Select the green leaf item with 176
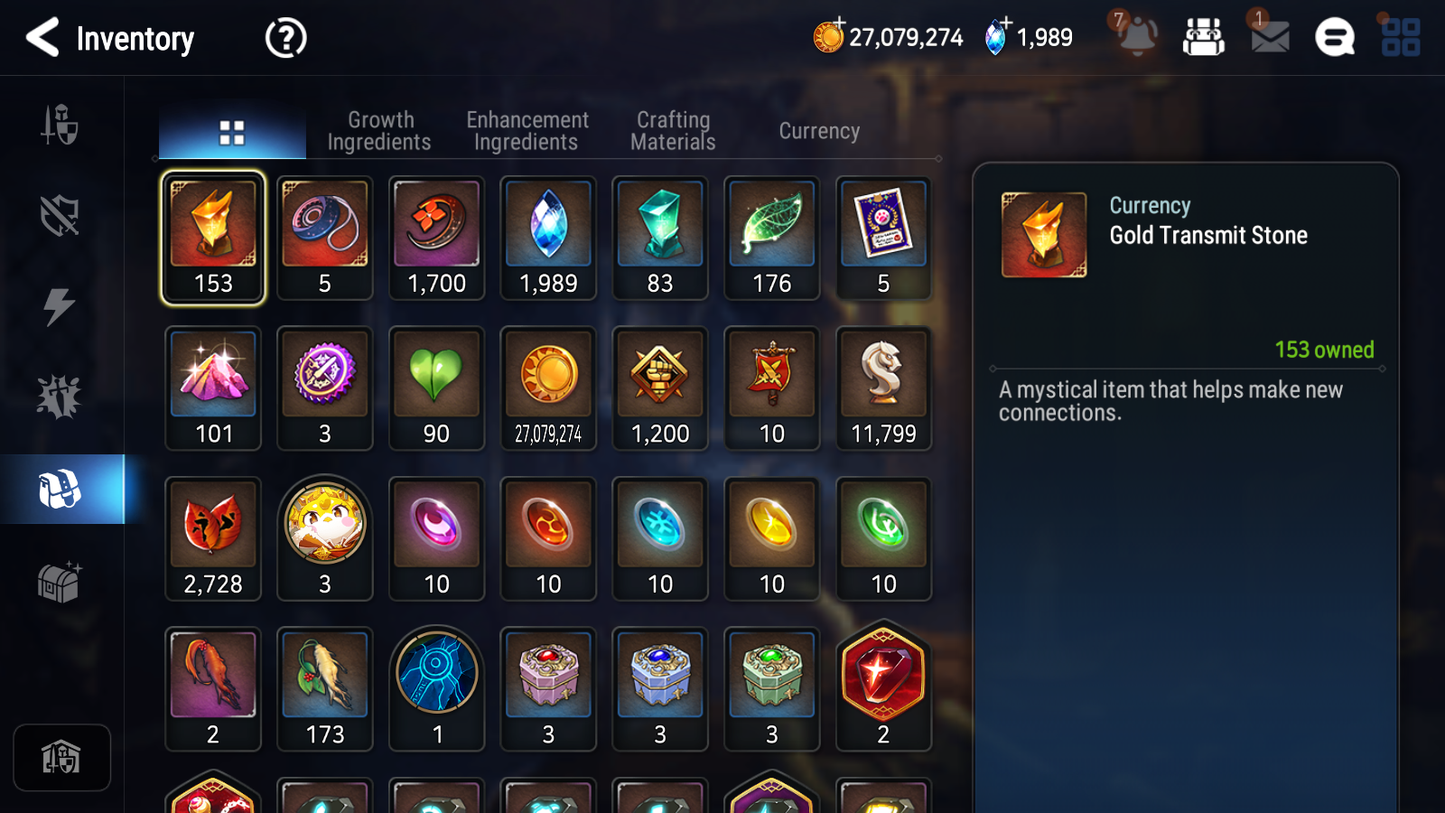Screen dimensions: 1445x813 coord(771,238)
